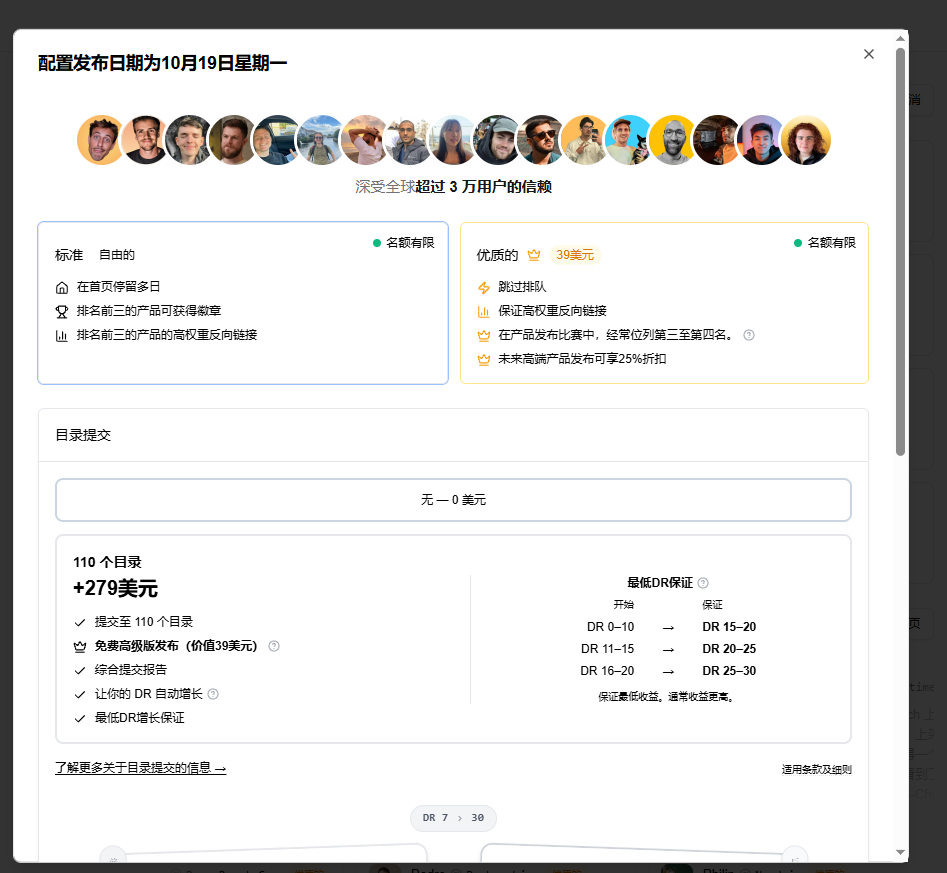Select the 优质的 39美元 premium plan card
The width and height of the screenshot is (947, 873).
(x=664, y=303)
